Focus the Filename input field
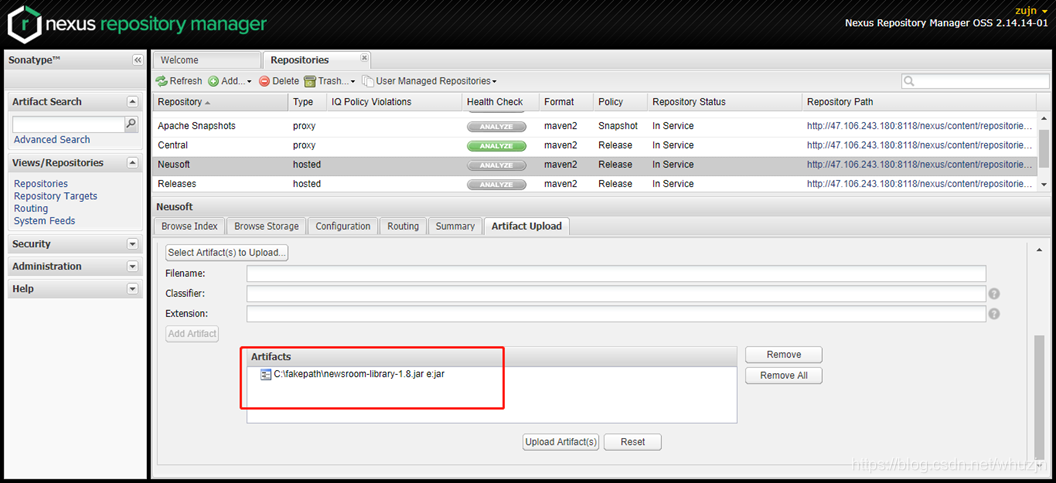Viewport: 1056px width, 483px height. tap(616, 273)
